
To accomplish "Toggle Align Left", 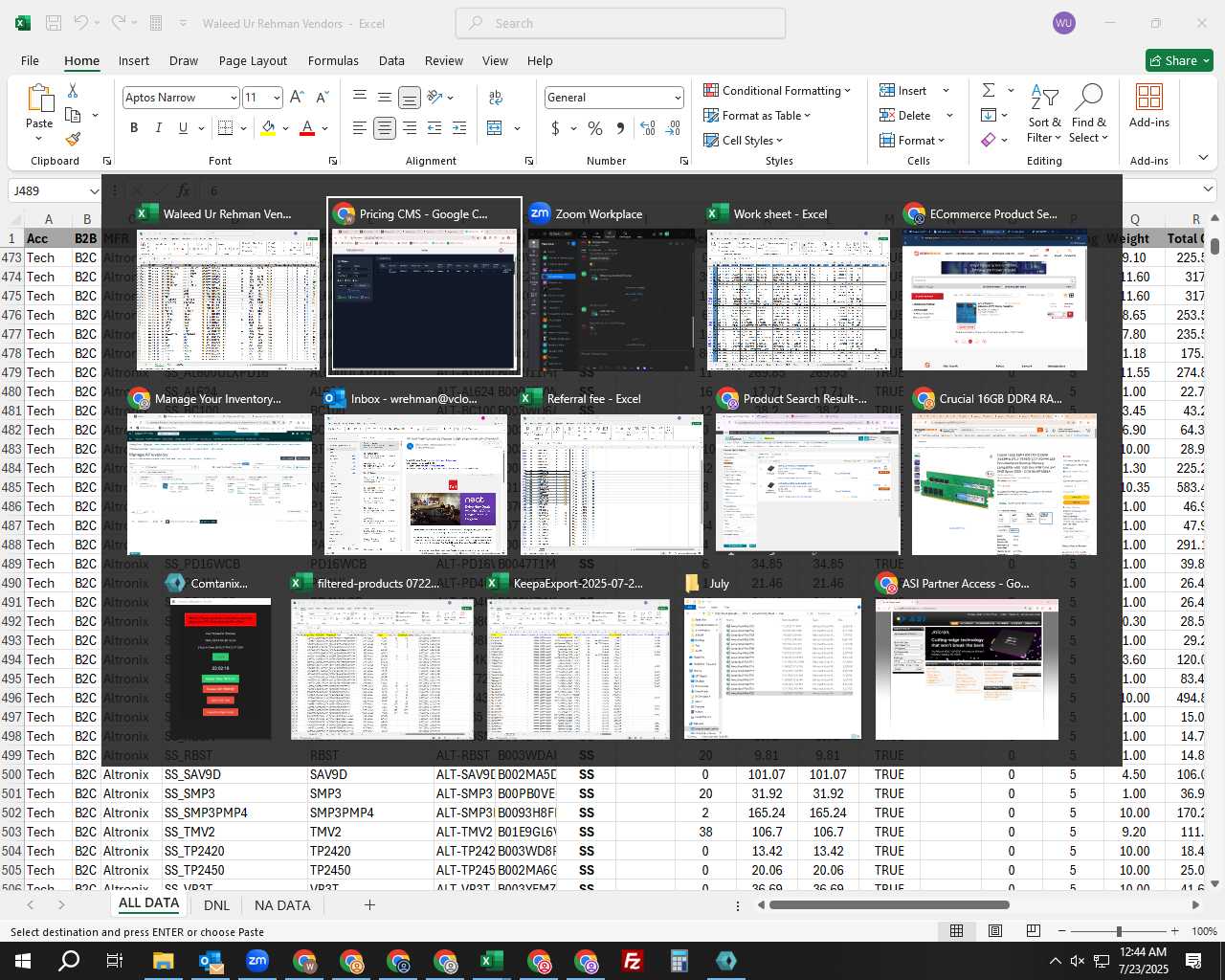I will (360, 128).
